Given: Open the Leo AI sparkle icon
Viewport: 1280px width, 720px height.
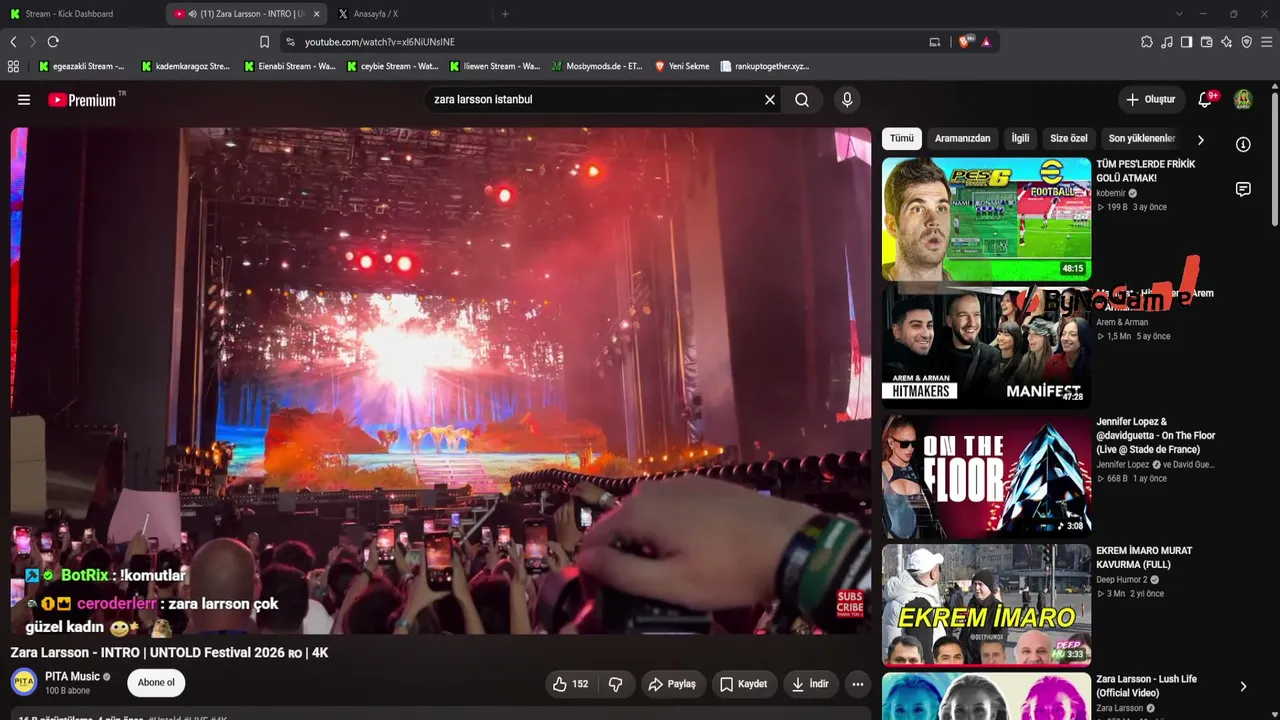Looking at the screenshot, I should coord(1227,42).
